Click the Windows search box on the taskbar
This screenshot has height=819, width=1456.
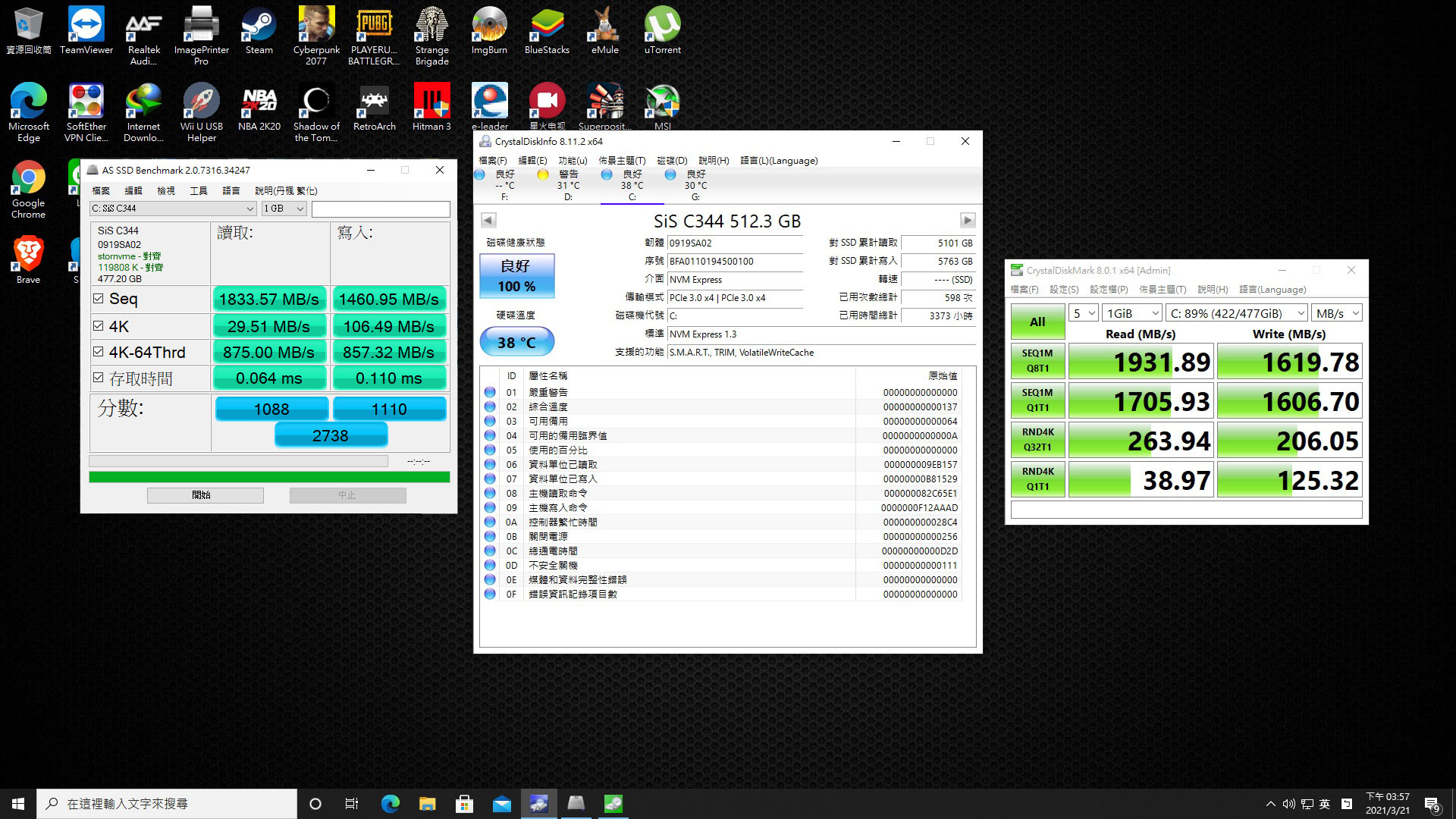pos(167,804)
